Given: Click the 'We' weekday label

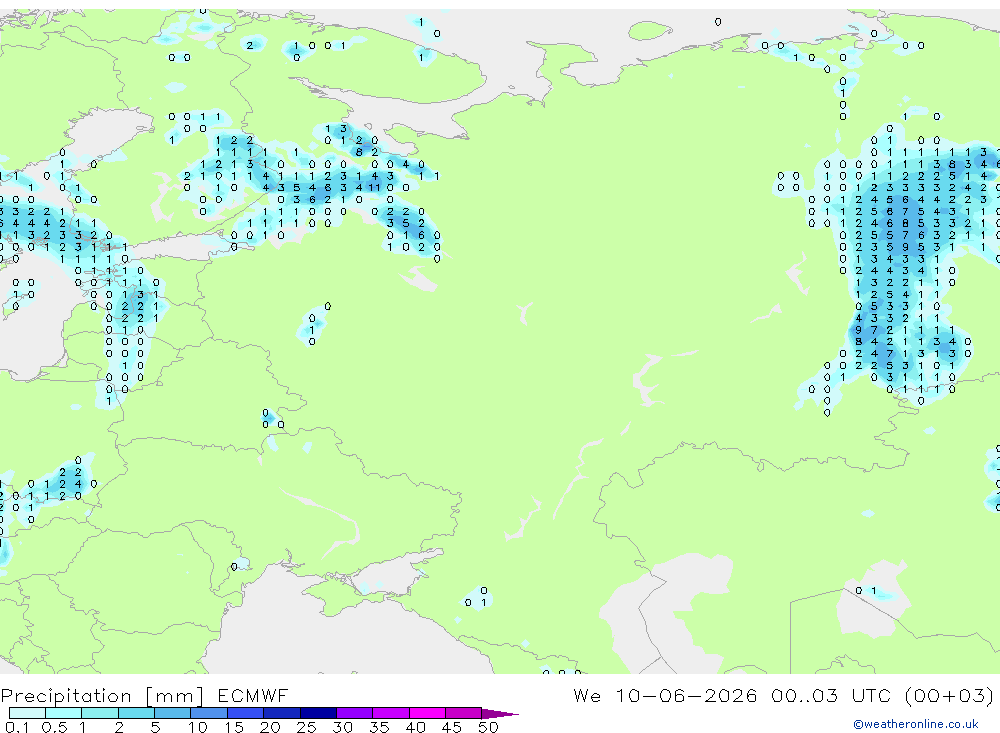Looking at the screenshot, I should coord(587,695).
